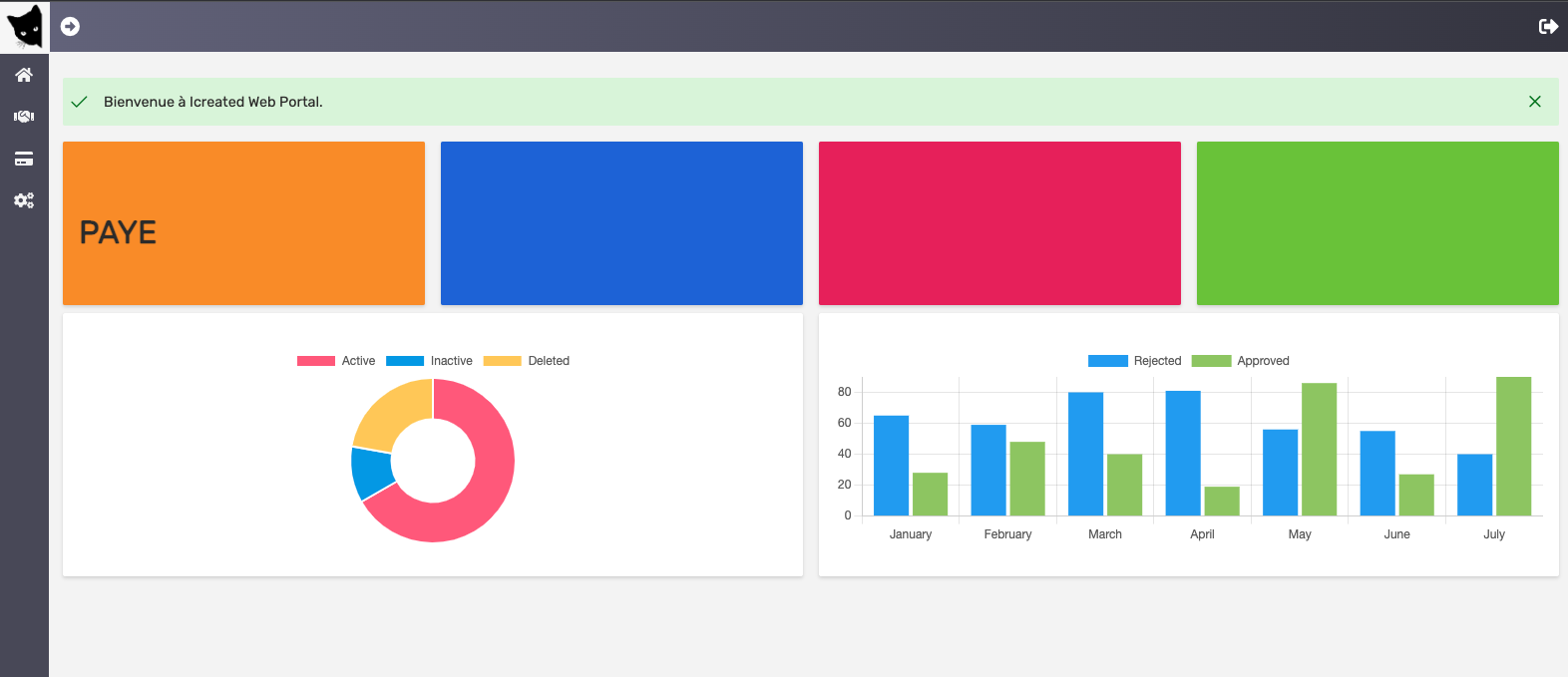Toggle the Inactive legend in donut chart

[429, 361]
